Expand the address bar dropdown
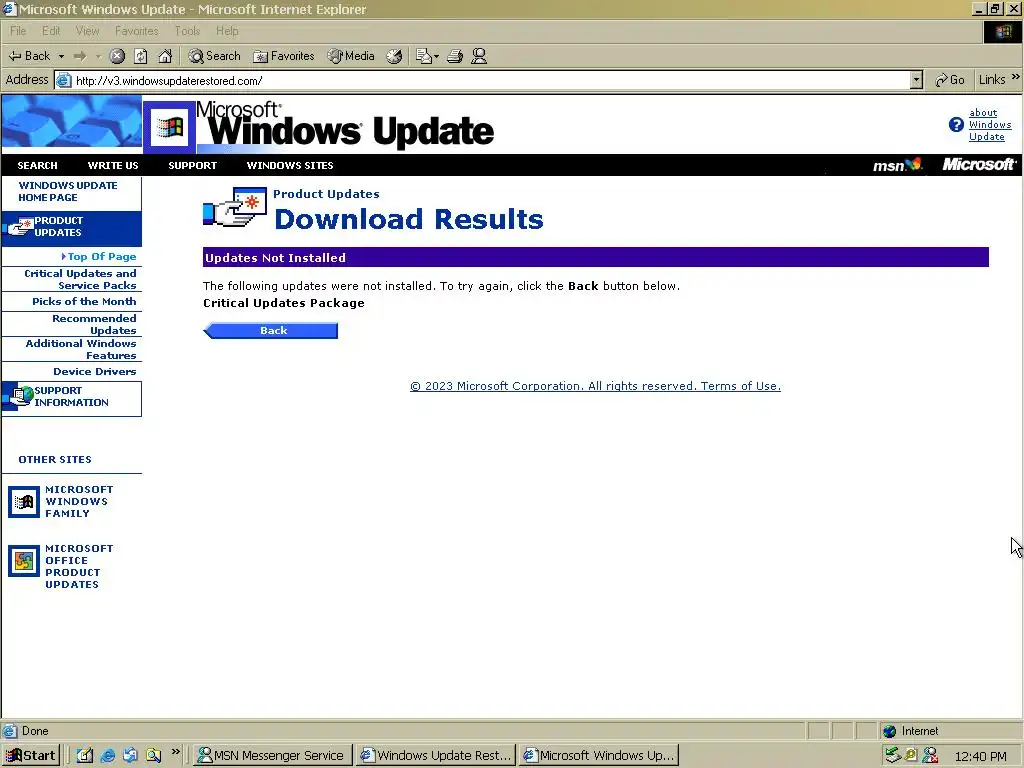Viewport: 1024px width, 768px height. [916, 80]
